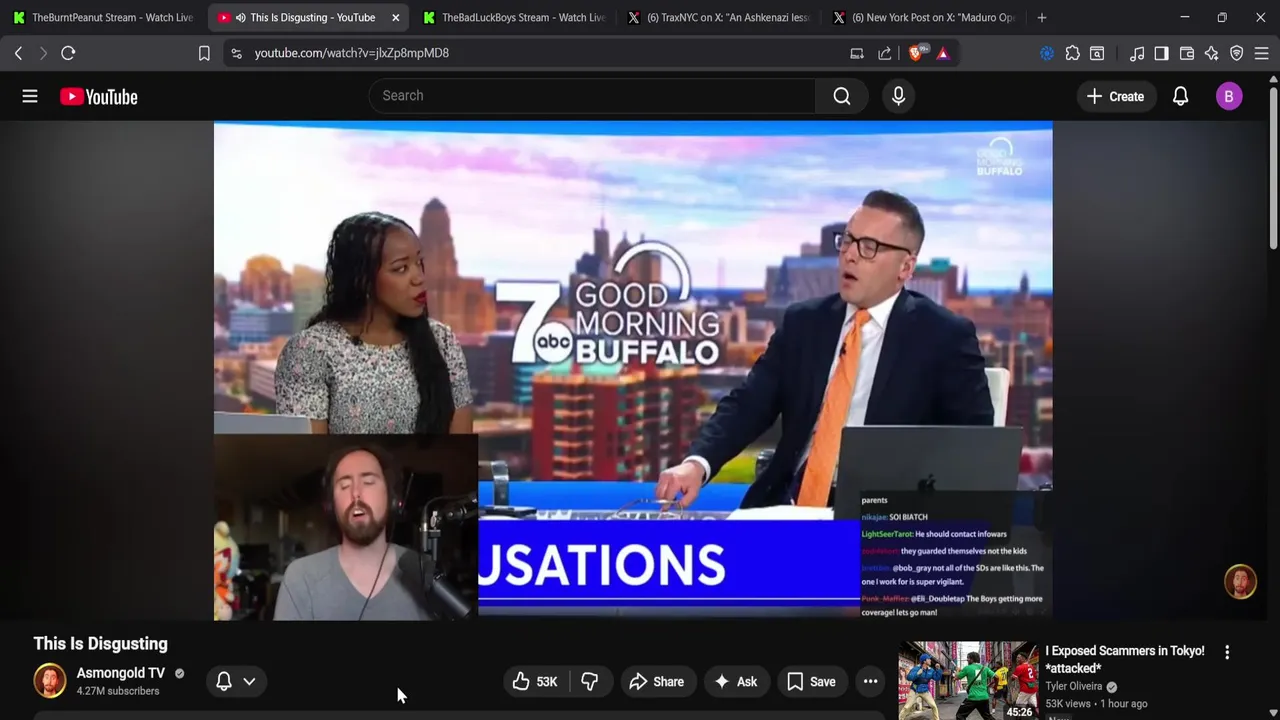1280x720 pixels.
Task: Open more actions ellipsis under video
Action: pos(871,682)
